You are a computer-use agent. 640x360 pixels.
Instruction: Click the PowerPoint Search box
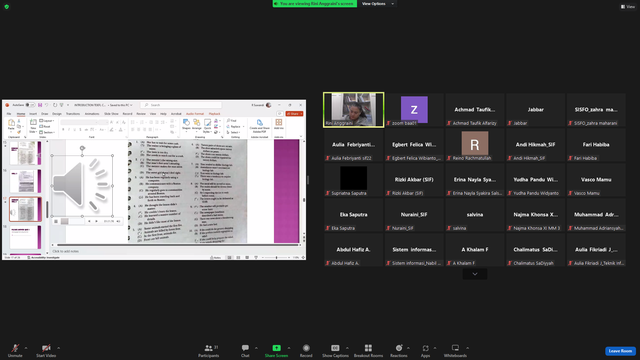181,105
